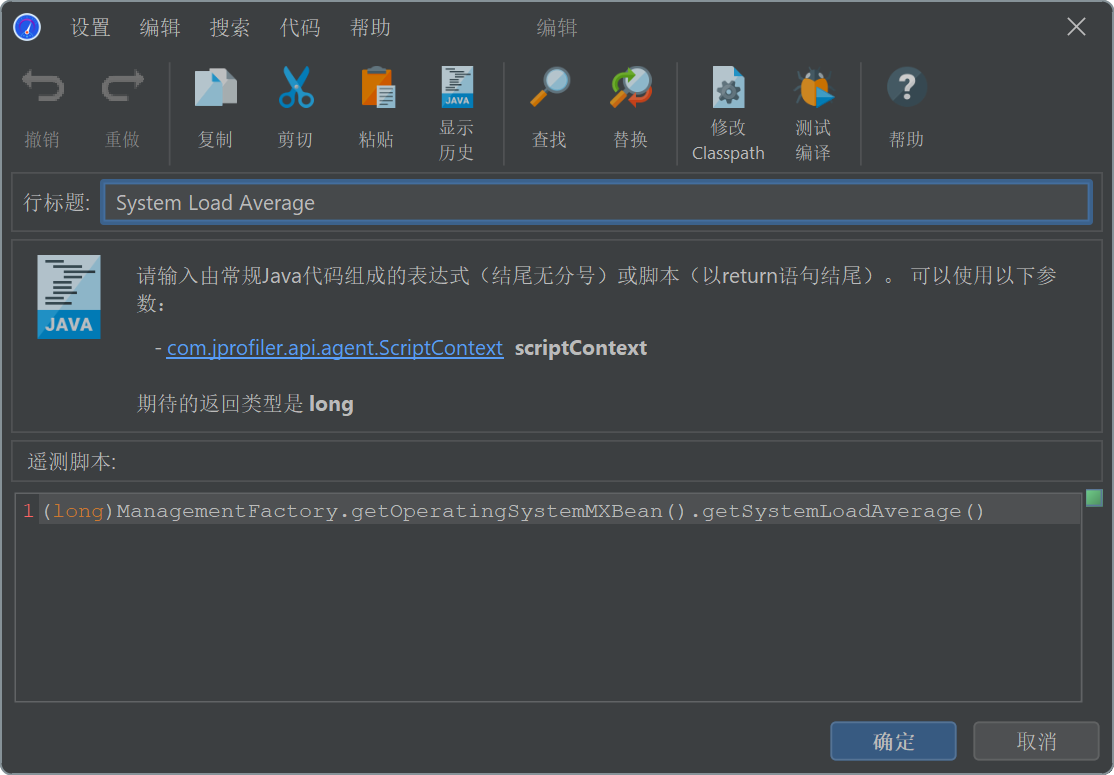Click the 期待的返回类型是 long text
This screenshot has width=1114, height=775.
pyautogui.click(x=245, y=404)
